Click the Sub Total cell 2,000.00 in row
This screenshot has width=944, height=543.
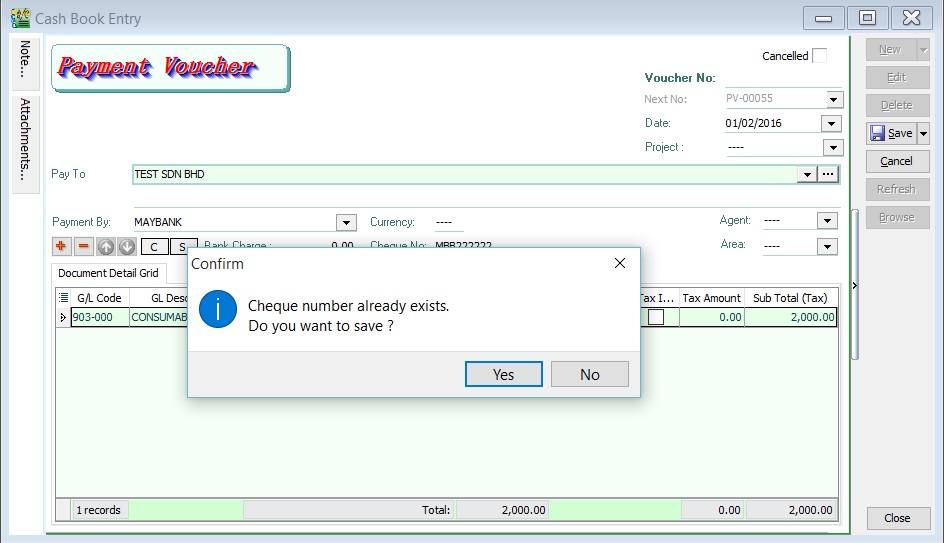point(790,317)
